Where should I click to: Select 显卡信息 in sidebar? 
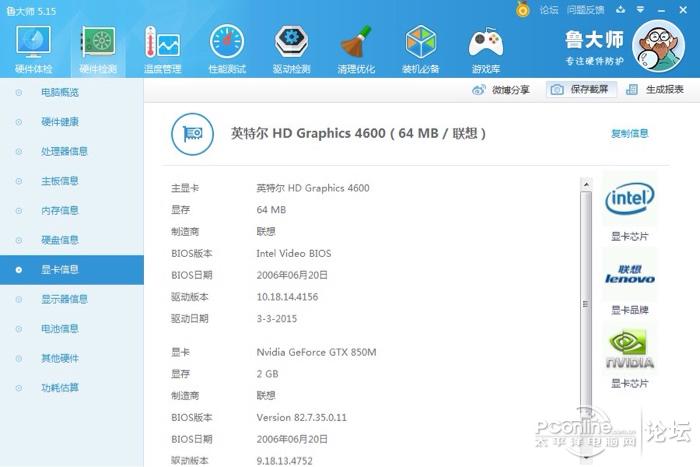[72, 270]
